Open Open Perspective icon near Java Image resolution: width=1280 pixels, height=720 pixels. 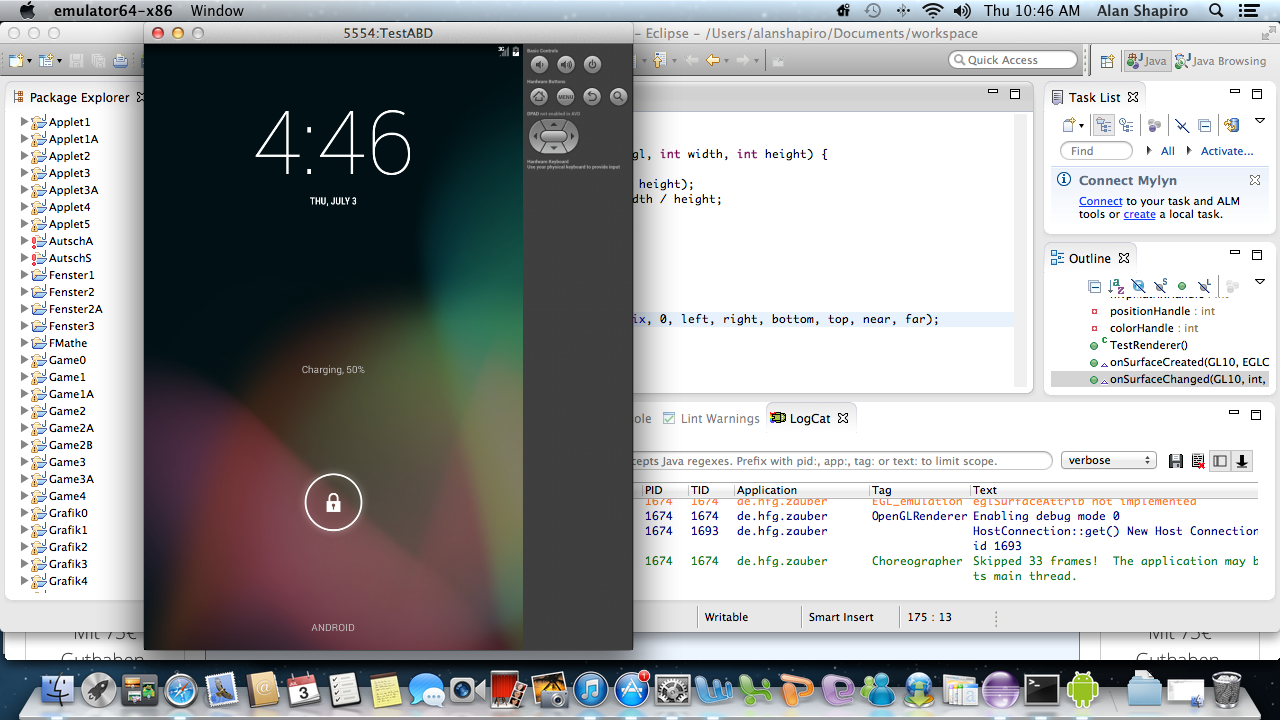coord(1107,60)
